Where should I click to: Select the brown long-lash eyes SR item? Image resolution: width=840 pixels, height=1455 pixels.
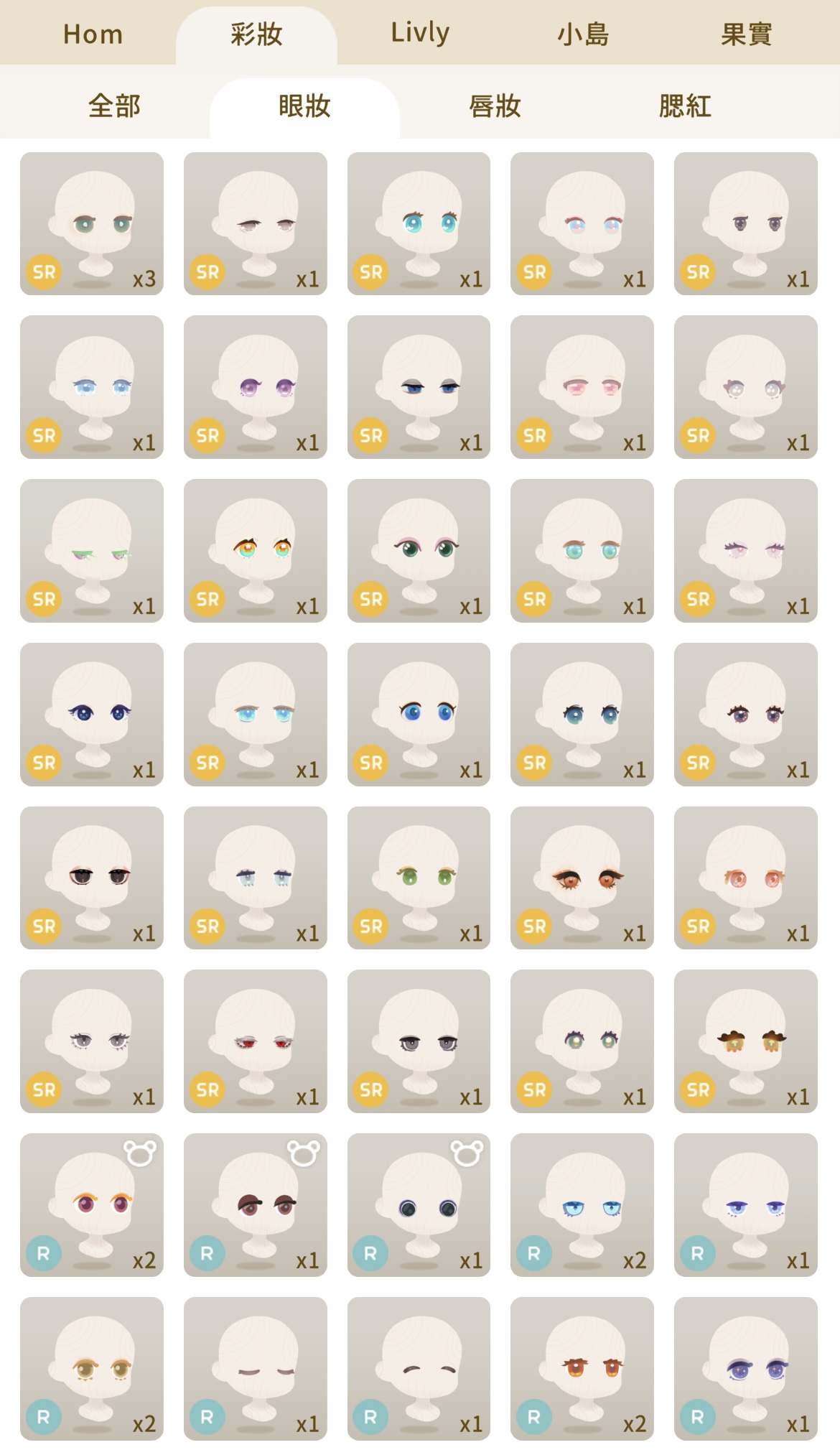pyautogui.click(x=582, y=878)
